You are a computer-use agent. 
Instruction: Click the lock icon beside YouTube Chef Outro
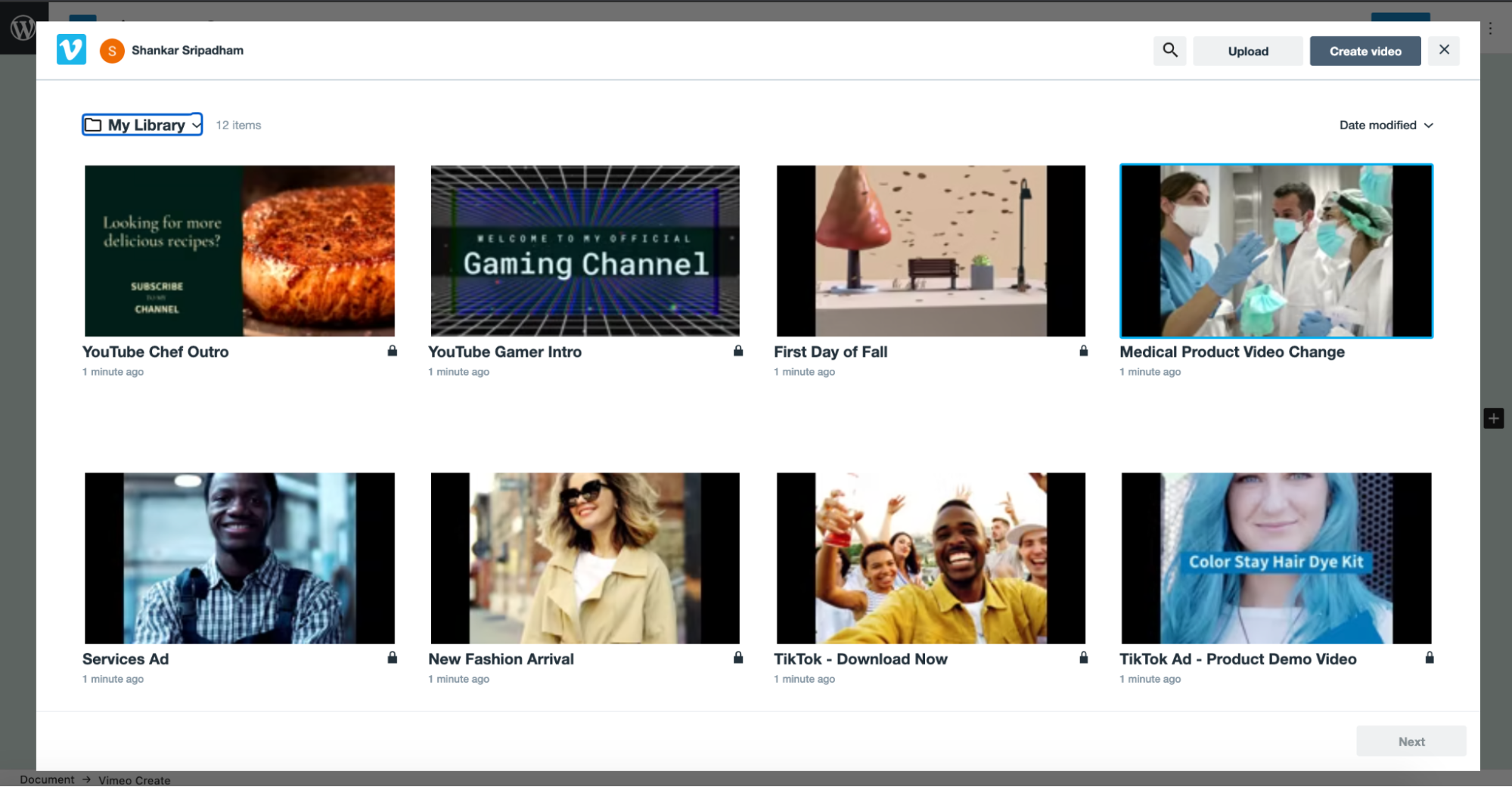(x=392, y=351)
